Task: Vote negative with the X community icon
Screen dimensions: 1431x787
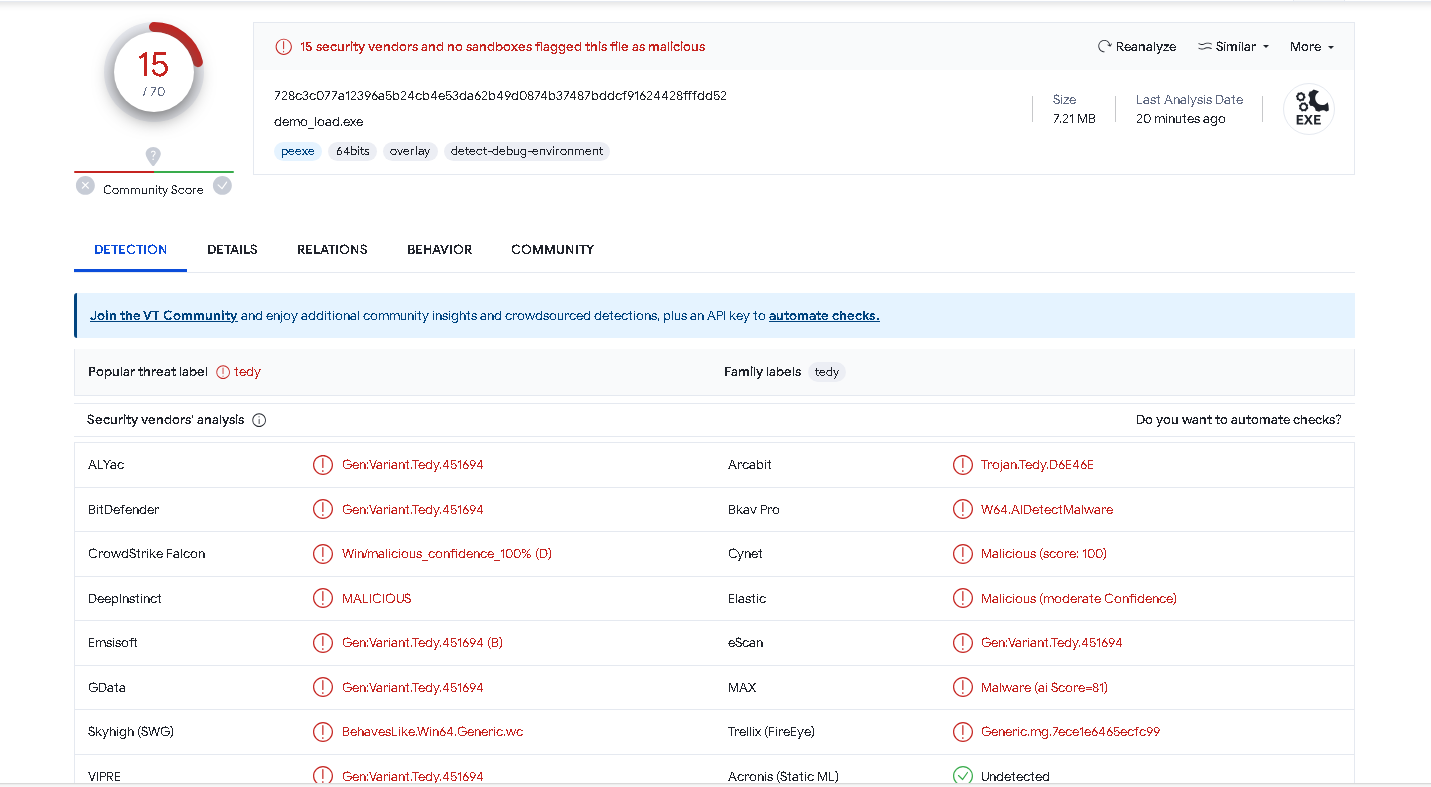Action: click(85, 186)
